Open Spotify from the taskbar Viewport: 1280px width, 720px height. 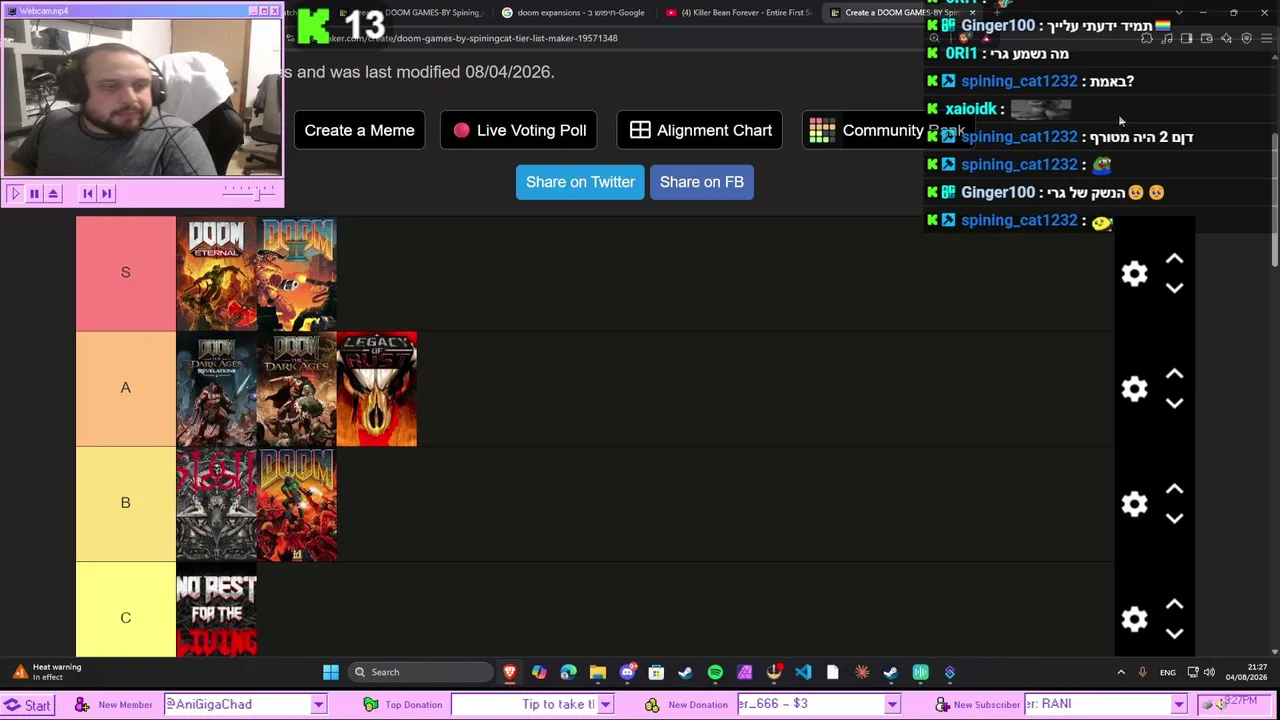click(x=715, y=672)
